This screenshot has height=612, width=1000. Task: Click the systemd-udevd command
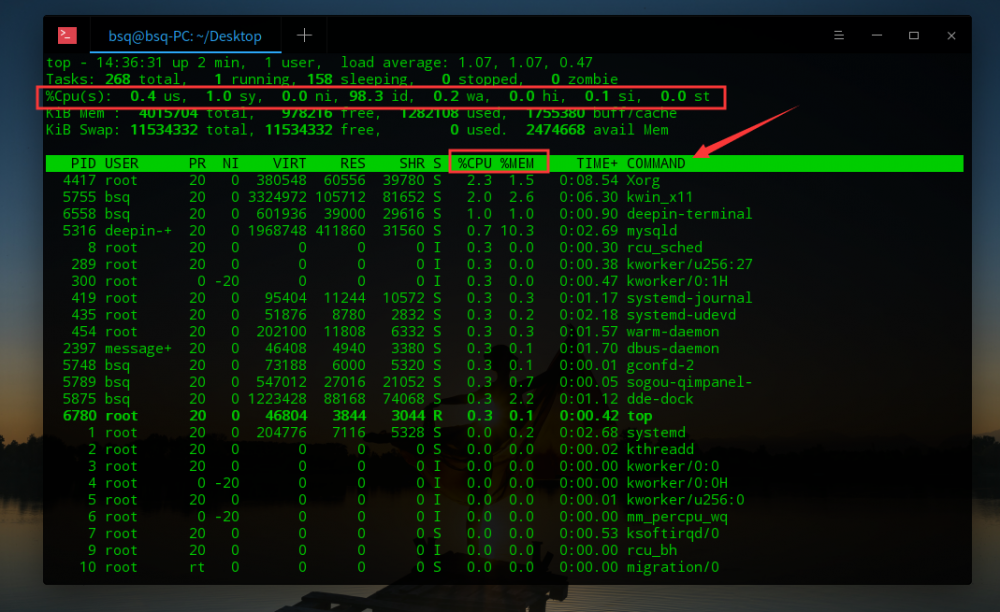click(x=681, y=315)
